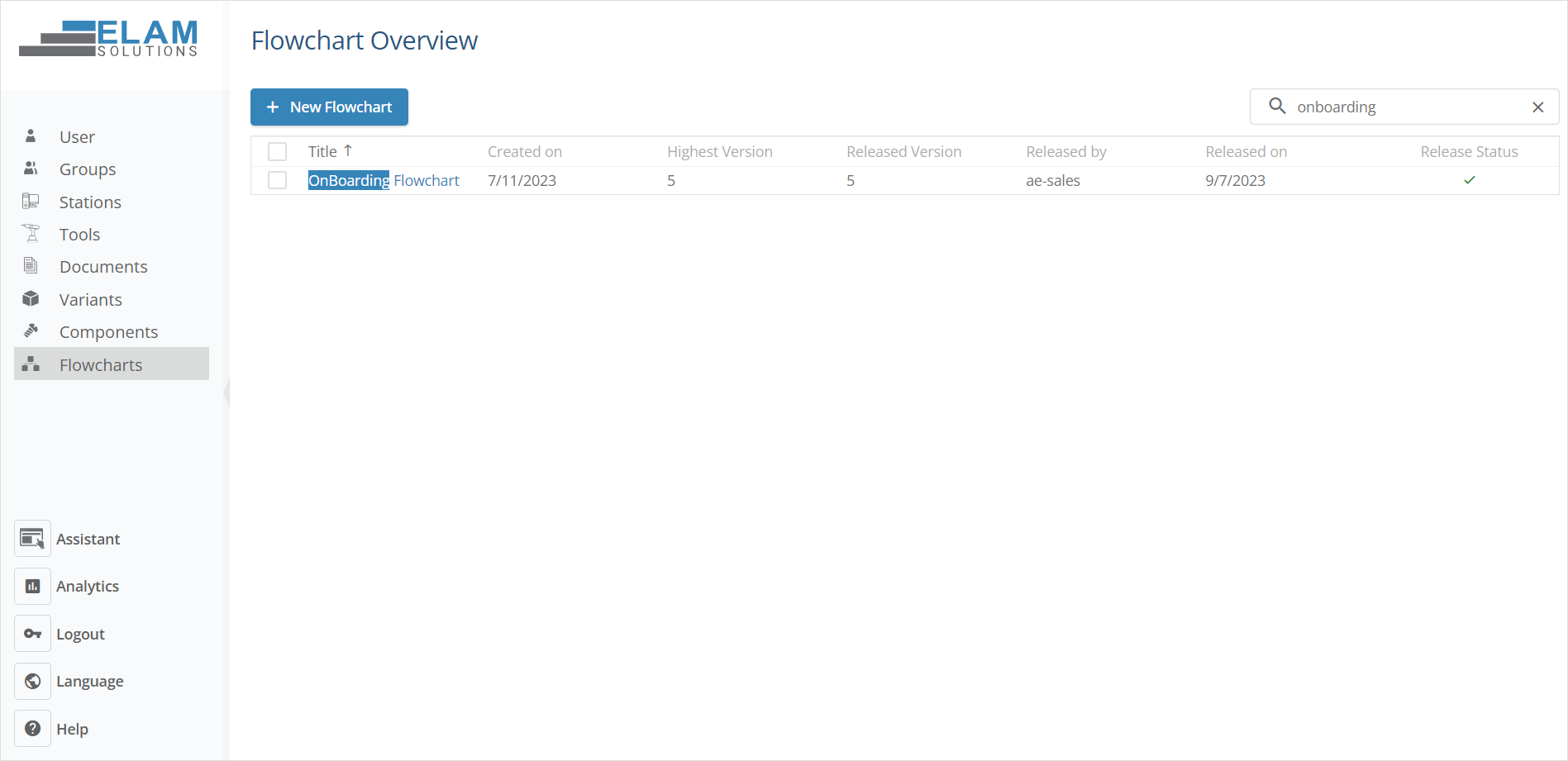The width and height of the screenshot is (1568, 761).
Task: Click the Stations icon in sidebar
Action: point(31,201)
